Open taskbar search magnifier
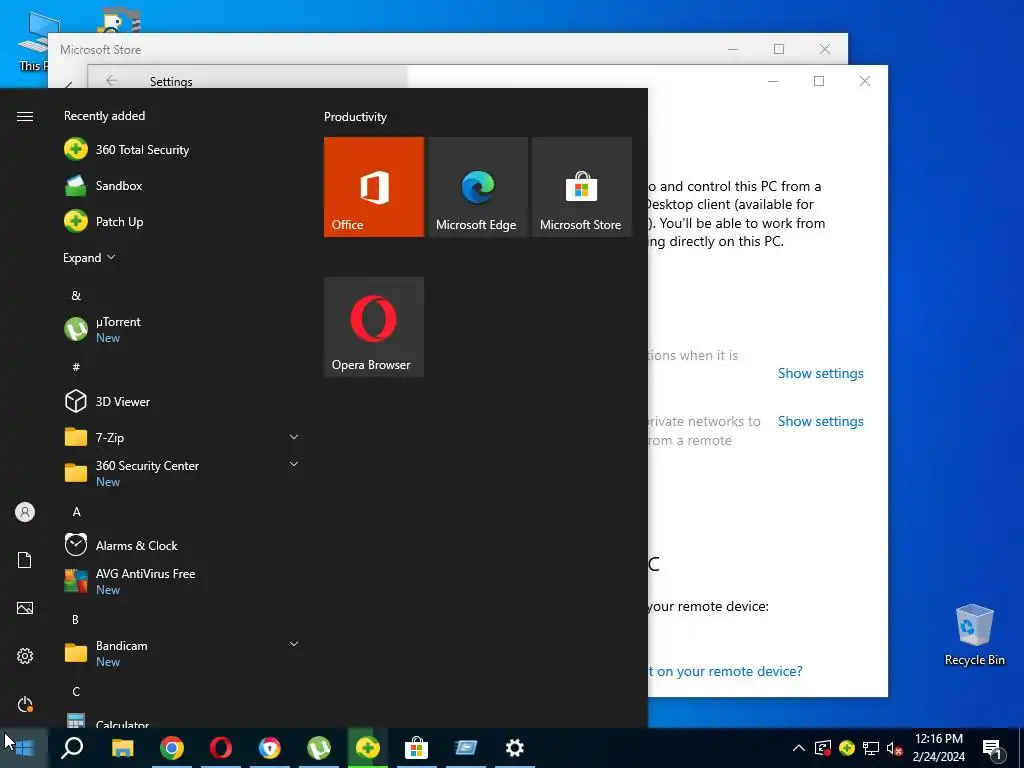The width and height of the screenshot is (1024, 768). coord(72,748)
